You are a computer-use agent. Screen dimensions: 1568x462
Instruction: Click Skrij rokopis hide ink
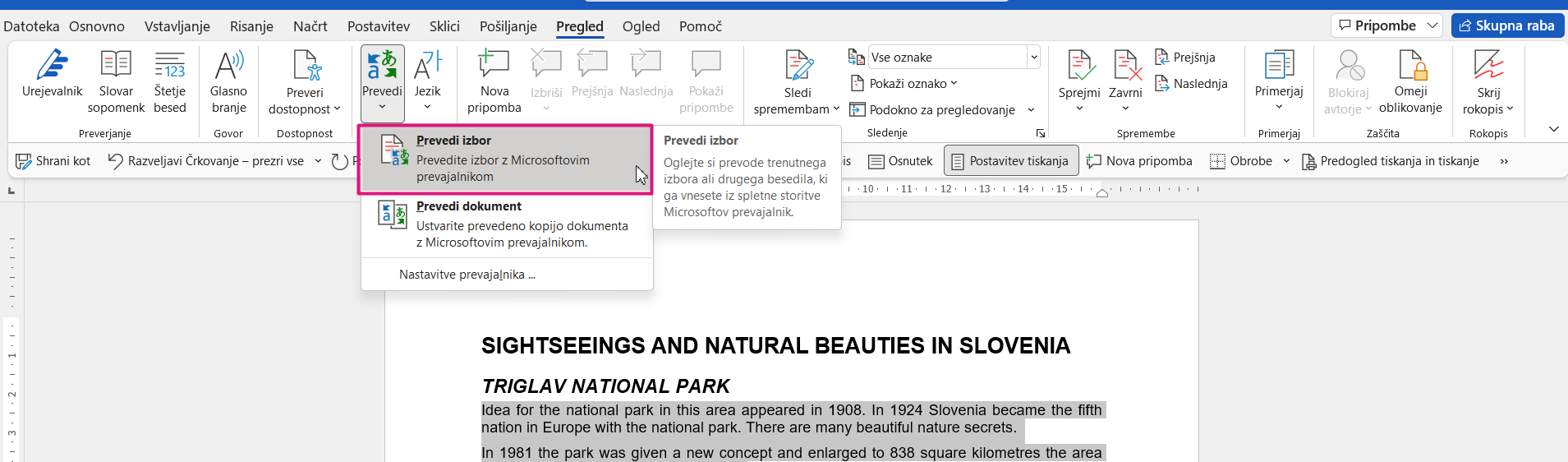(x=1488, y=82)
